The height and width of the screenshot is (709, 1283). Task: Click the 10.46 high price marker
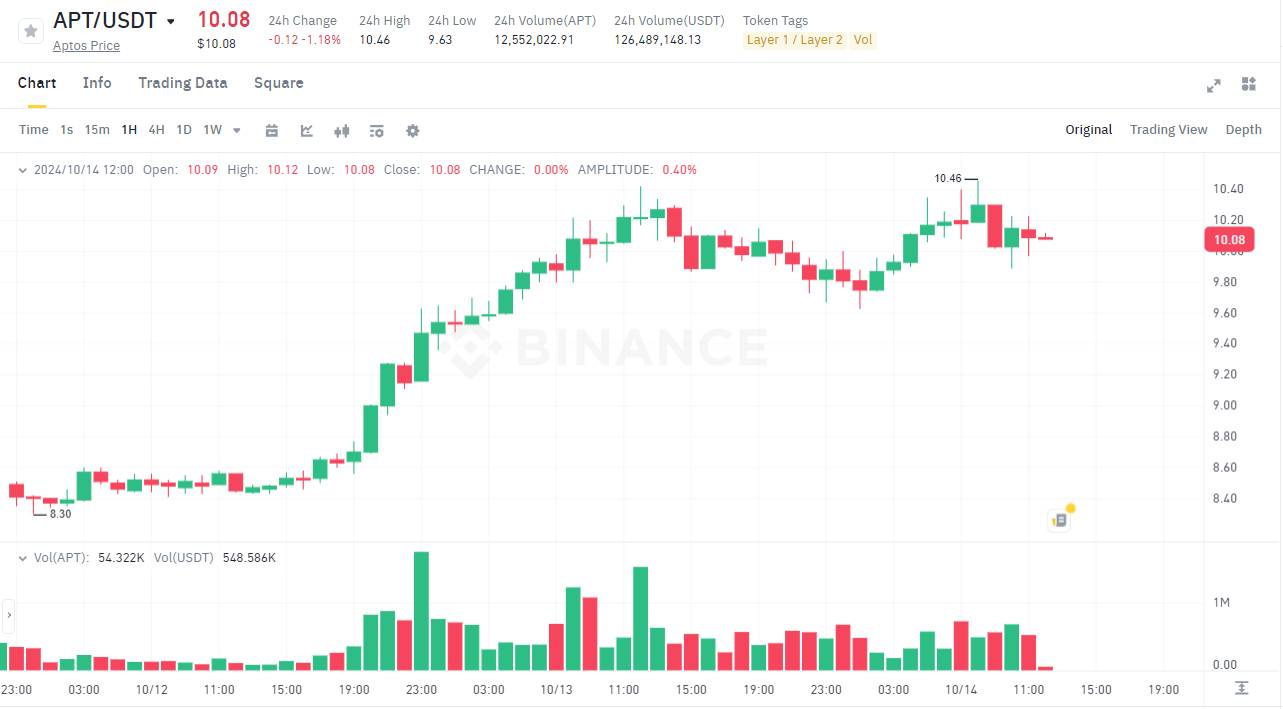click(x=948, y=178)
